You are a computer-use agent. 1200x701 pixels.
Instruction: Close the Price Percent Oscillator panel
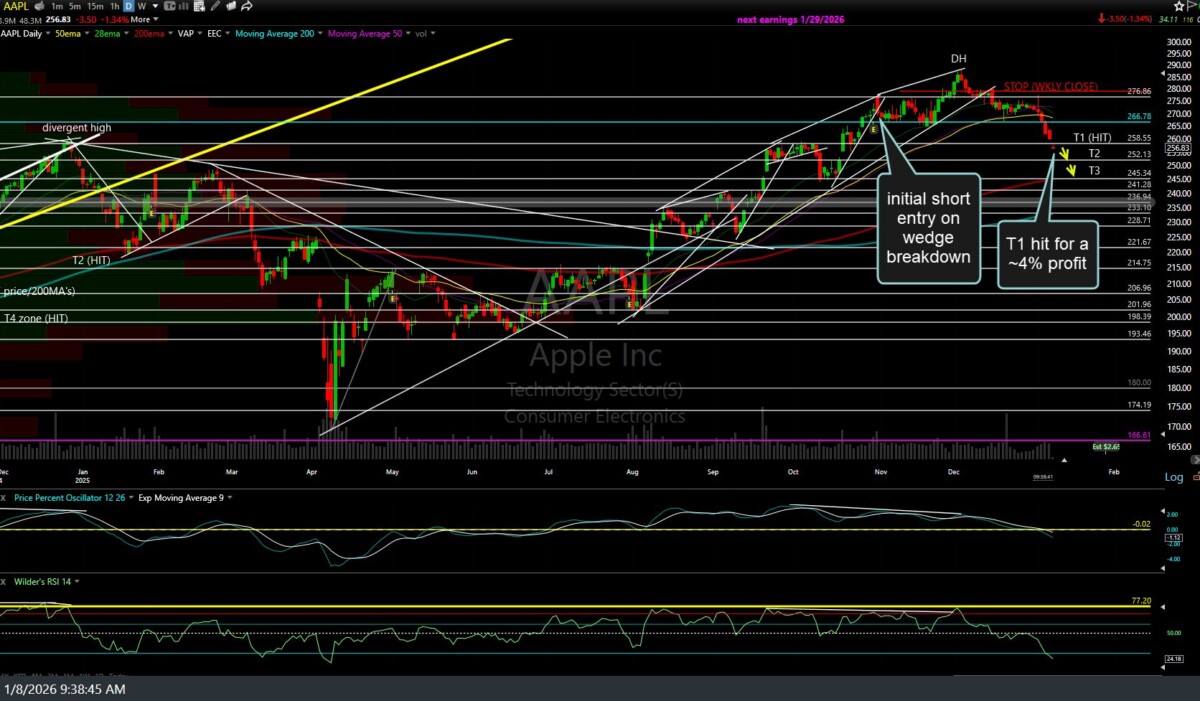pos(4,498)
